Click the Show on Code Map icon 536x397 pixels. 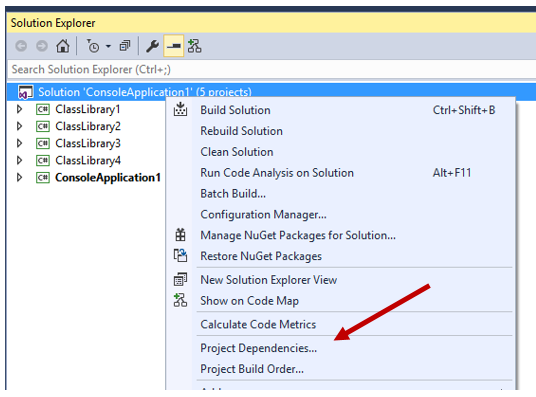click(x=180, y=300)
